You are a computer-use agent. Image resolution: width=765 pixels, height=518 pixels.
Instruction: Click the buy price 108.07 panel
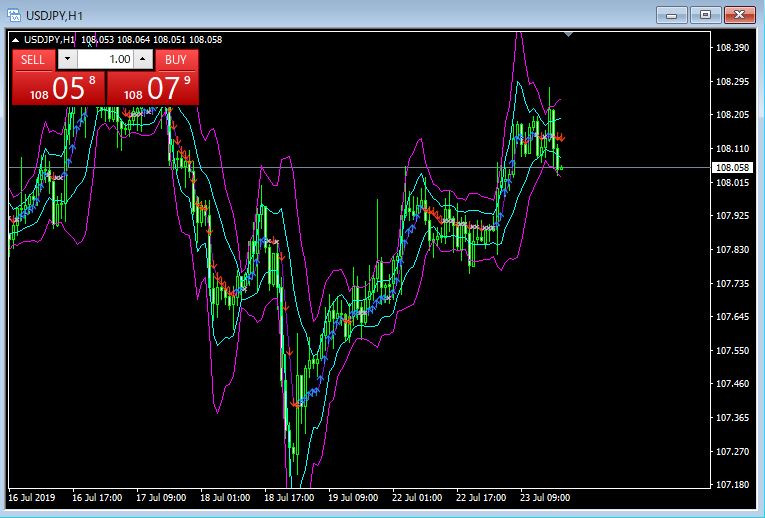[x=153, y=88]
